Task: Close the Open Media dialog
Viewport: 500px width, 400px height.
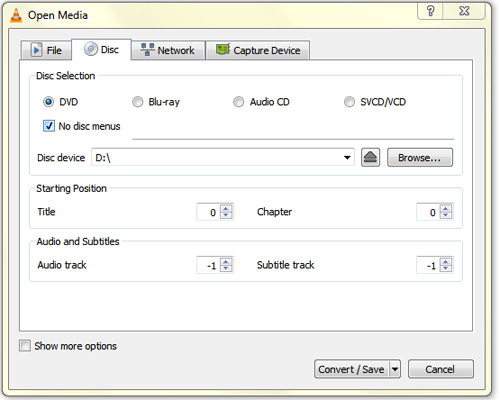Action: (464, 11)
